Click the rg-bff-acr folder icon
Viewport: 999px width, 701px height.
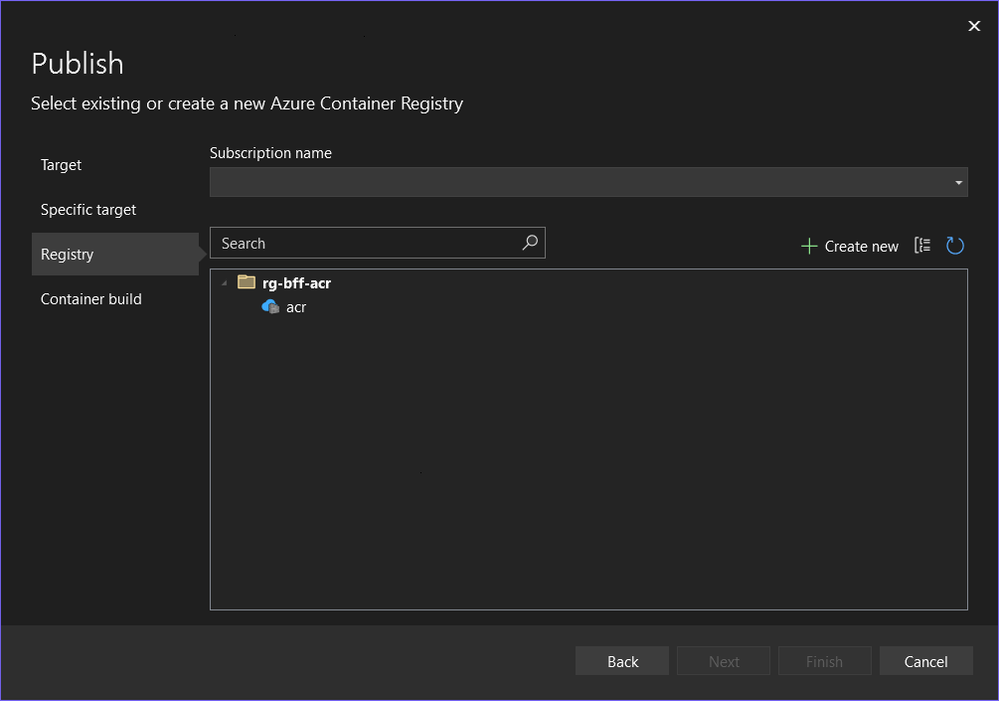click(247, 282)
